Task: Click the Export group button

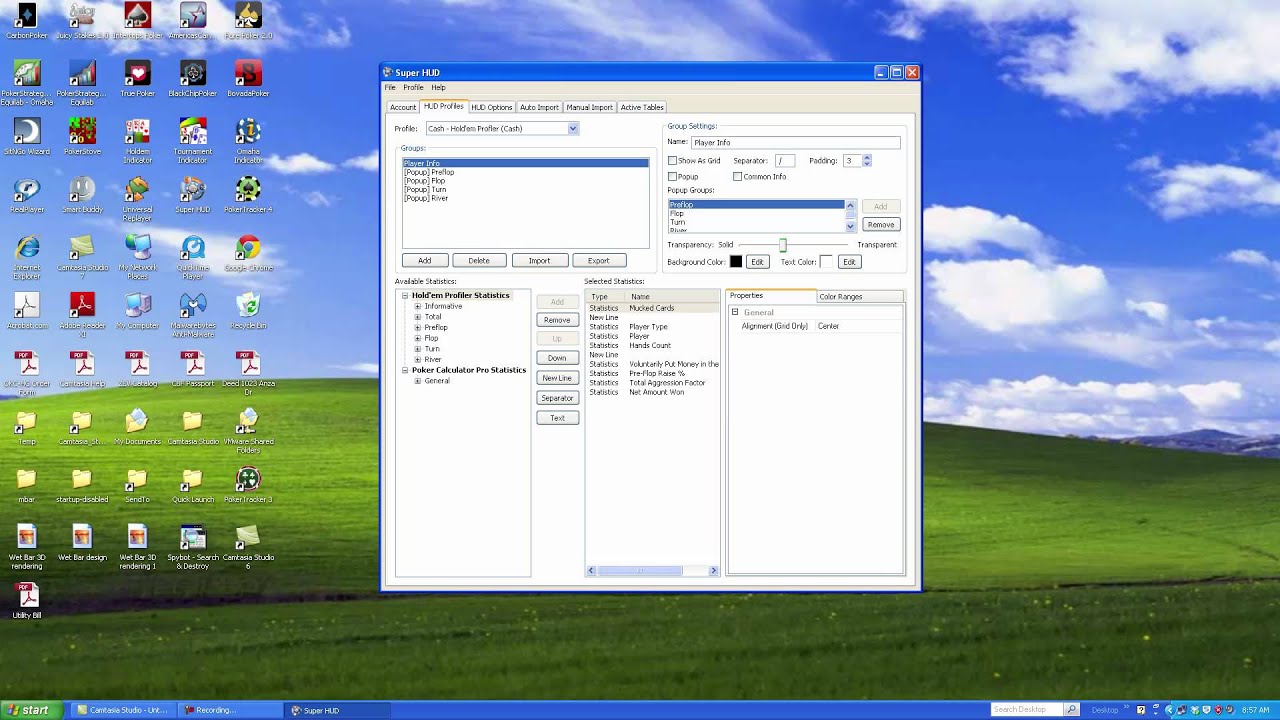Action: click(x=598, y=261)
